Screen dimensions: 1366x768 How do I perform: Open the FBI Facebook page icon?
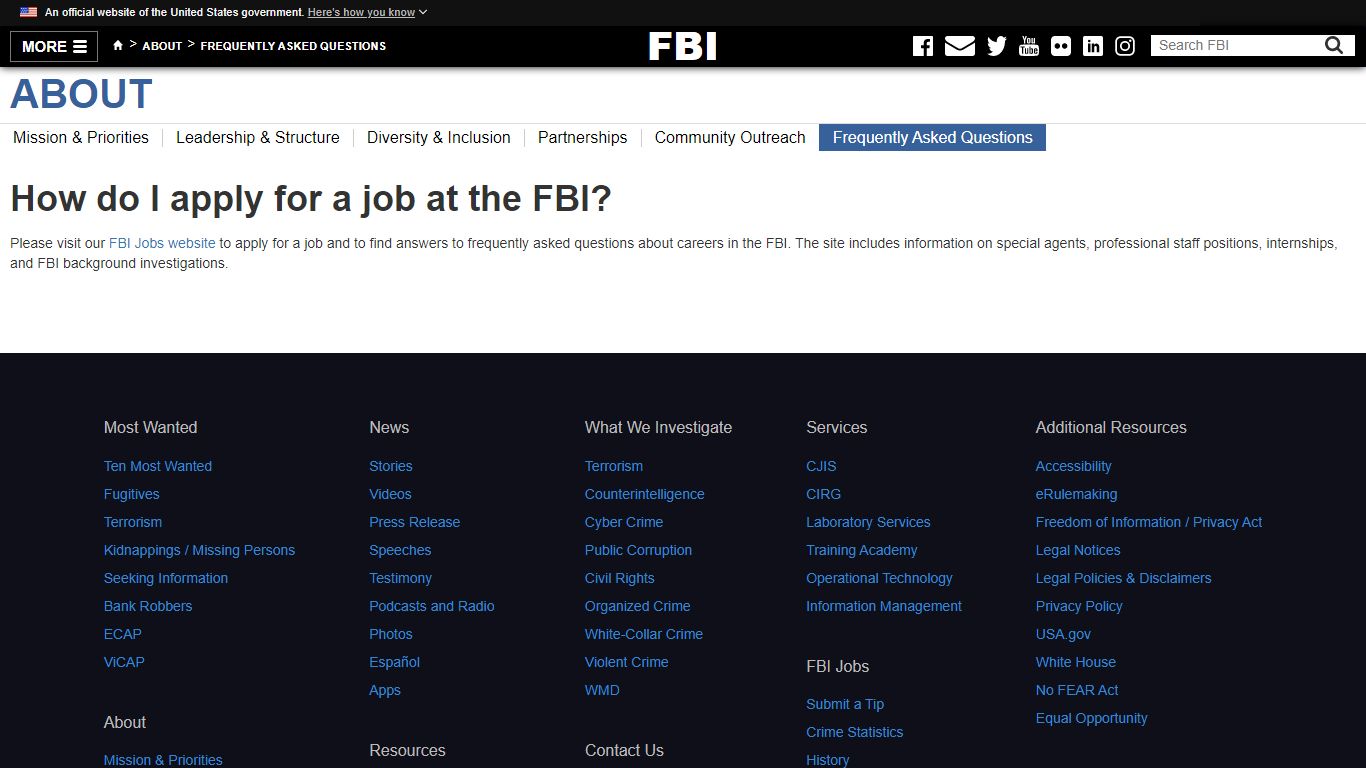click(x=923, y=46)
